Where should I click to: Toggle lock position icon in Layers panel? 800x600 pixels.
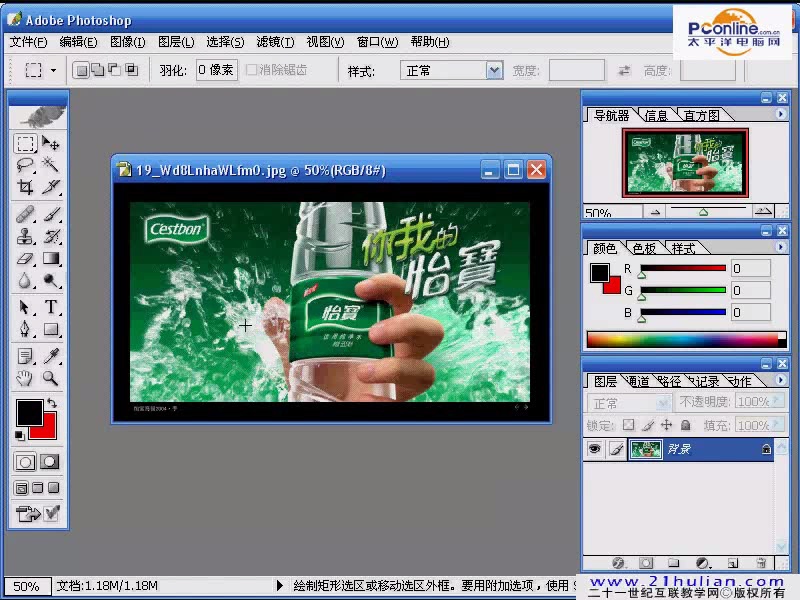[x=666, y=424]
